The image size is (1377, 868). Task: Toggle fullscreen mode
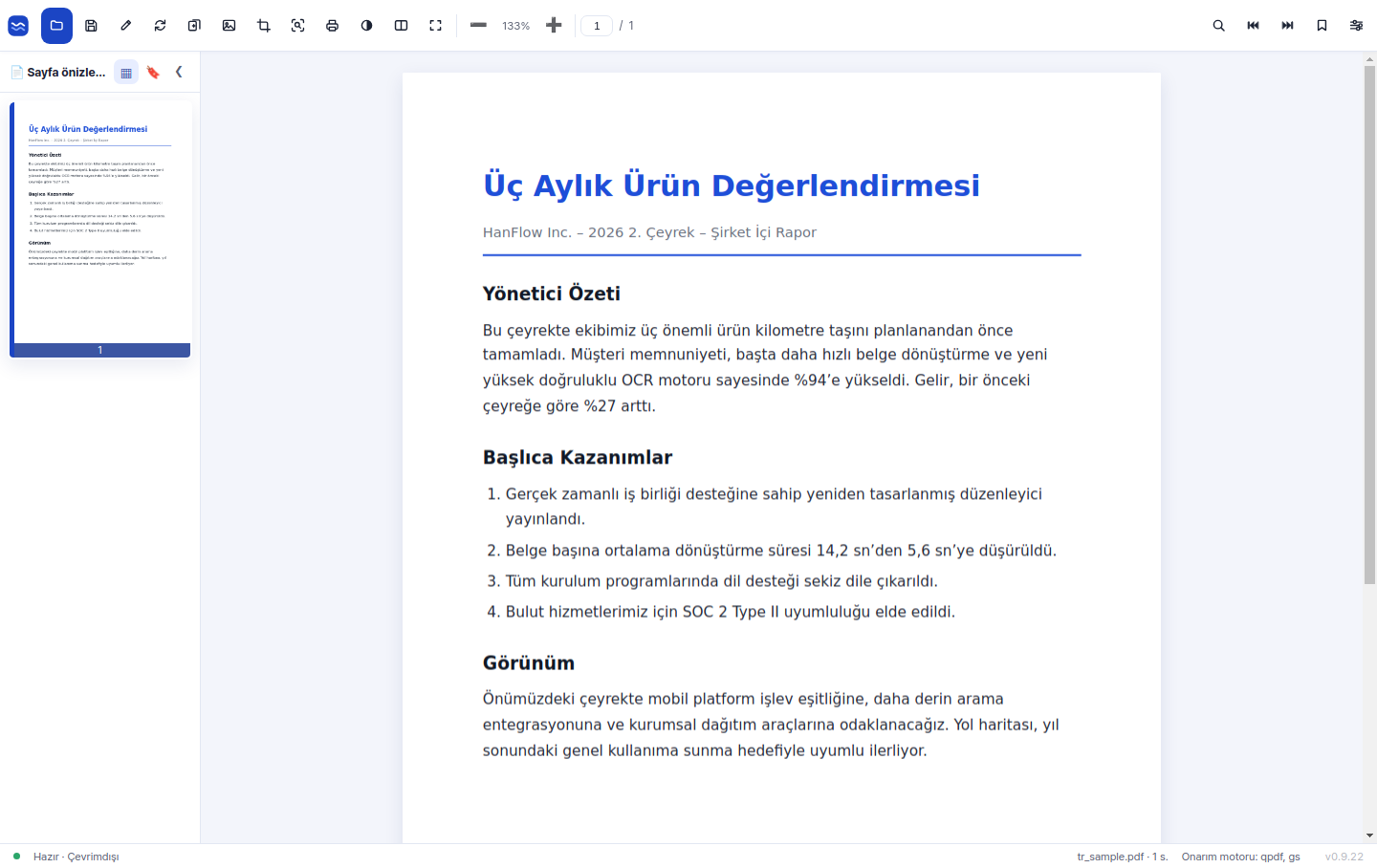point(435,26)
